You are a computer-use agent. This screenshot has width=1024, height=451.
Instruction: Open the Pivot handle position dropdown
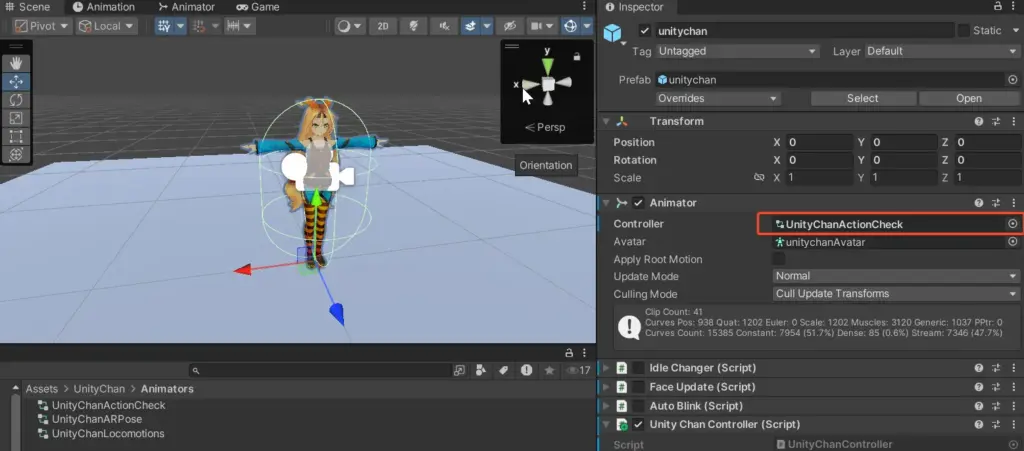pyautogui.click(x=42, y=26)
